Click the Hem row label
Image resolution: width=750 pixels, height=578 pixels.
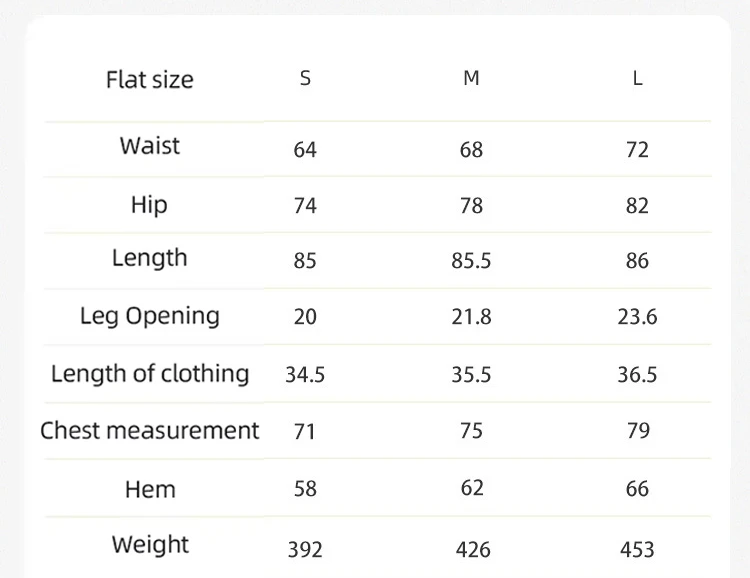tap(150, 489)
